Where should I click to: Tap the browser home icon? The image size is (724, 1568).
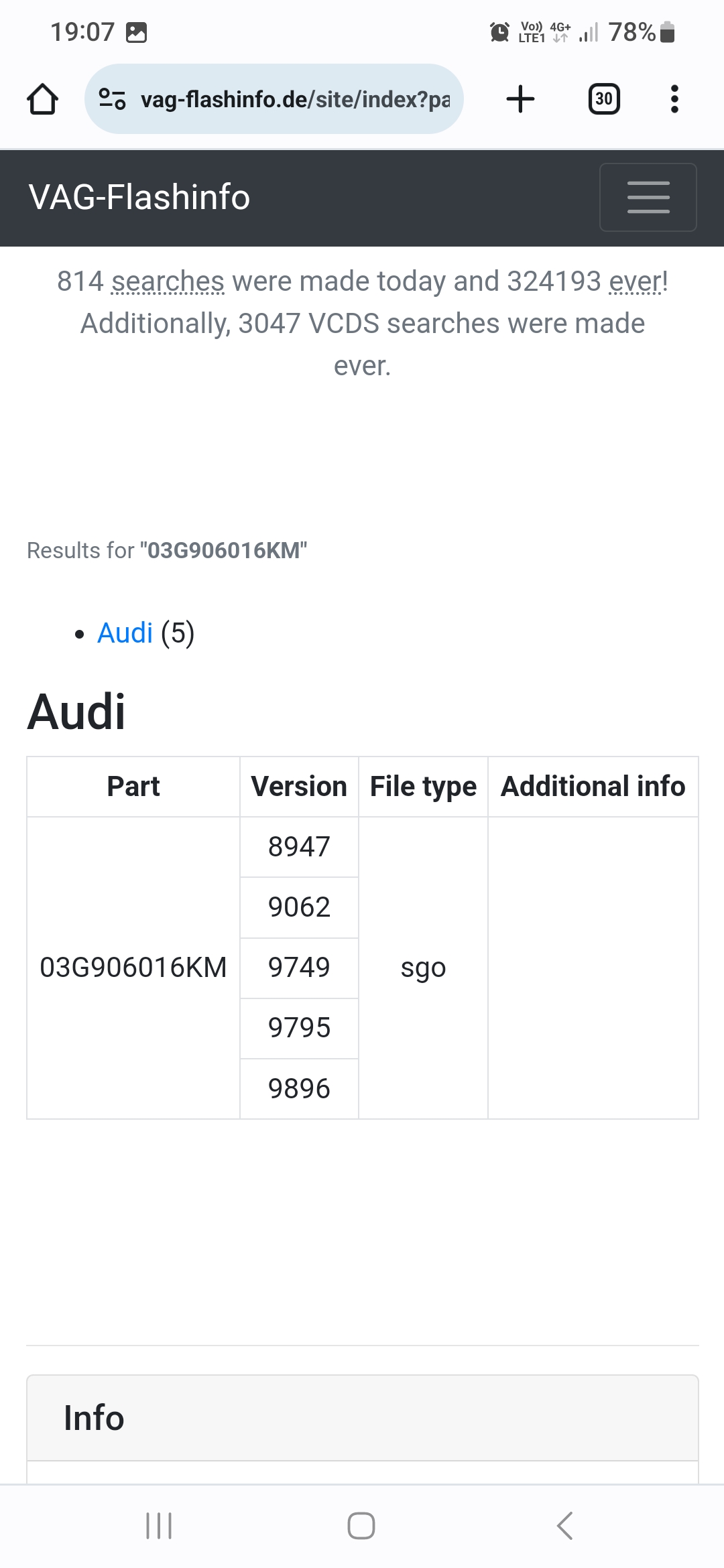click(x=42, y=99)
